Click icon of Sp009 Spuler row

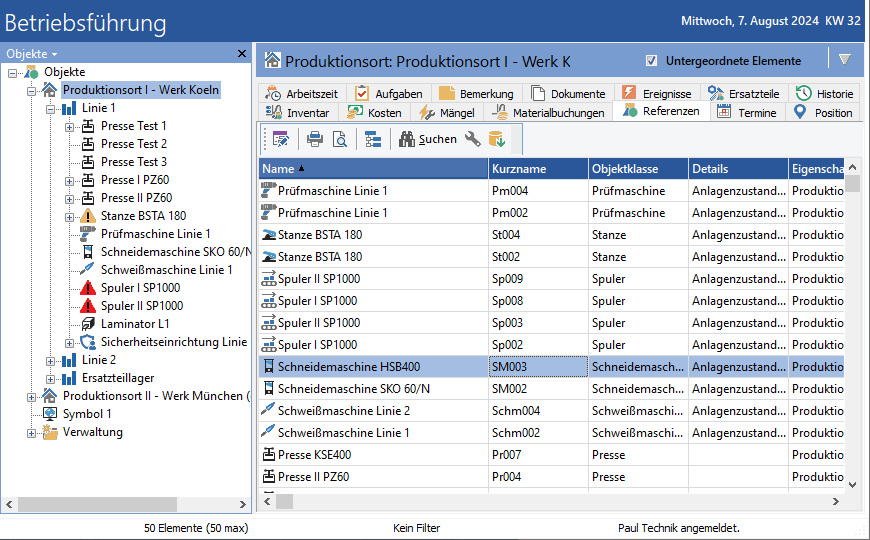pos(269,279)
